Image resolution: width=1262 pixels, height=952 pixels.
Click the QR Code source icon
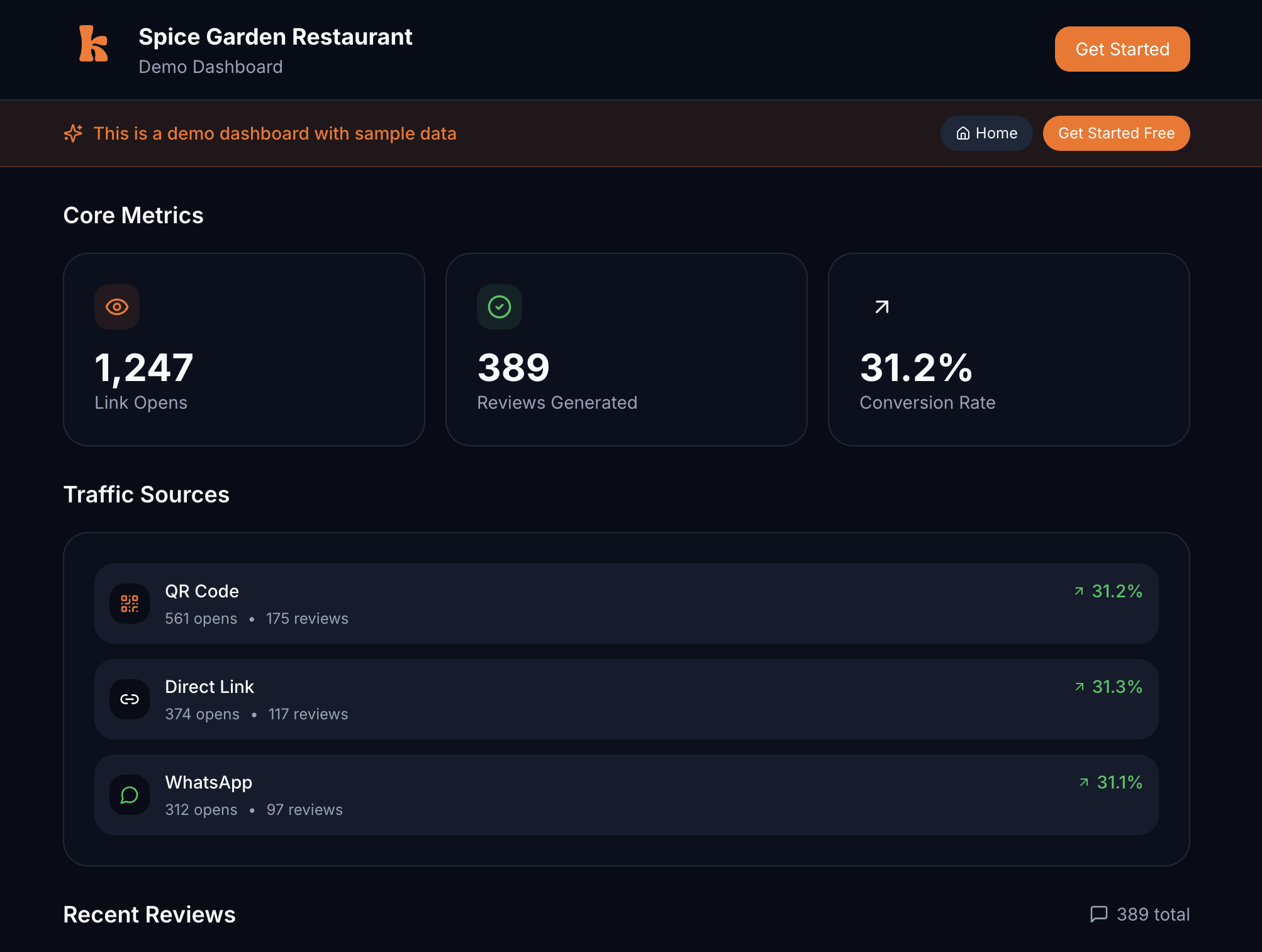[x=130, y=604]
